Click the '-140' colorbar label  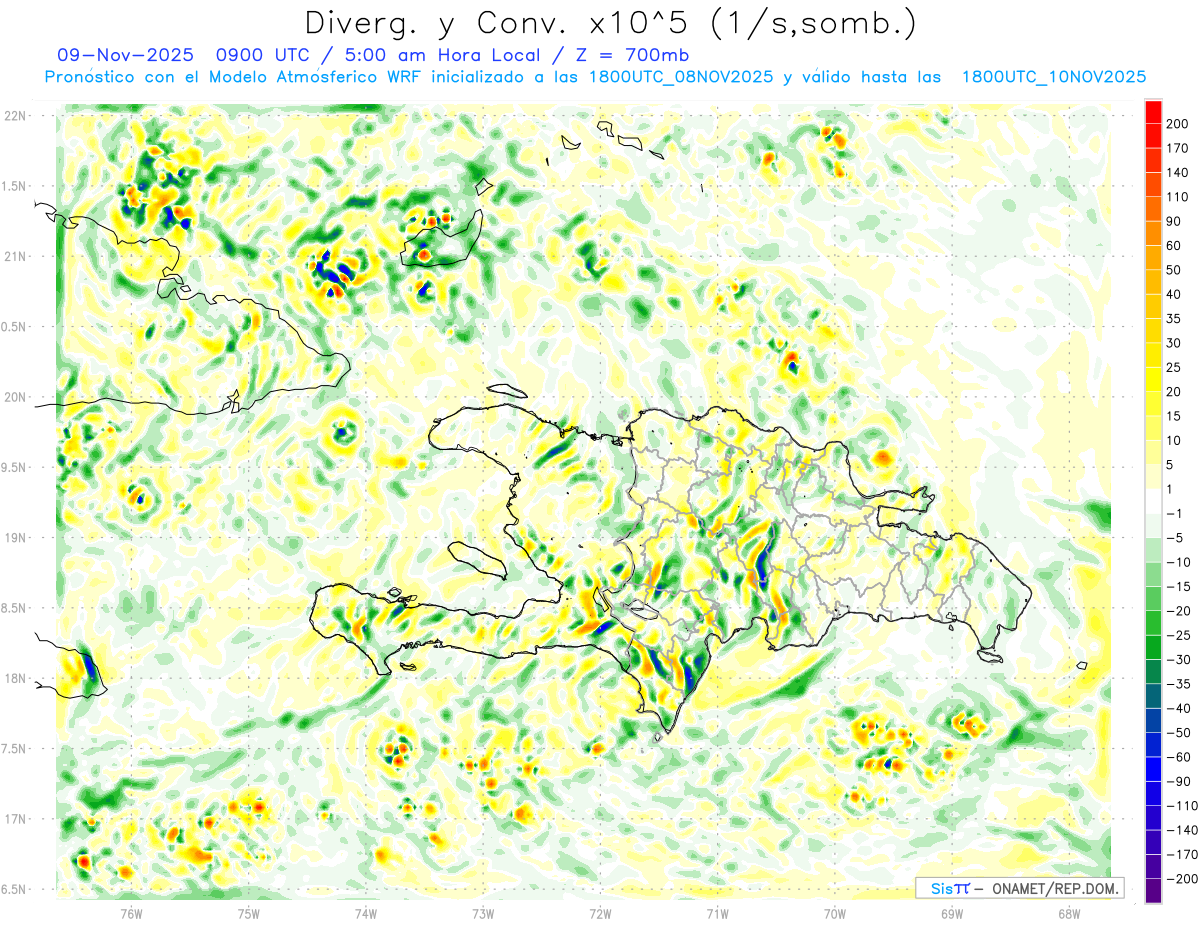click(x=1180, y=830)
